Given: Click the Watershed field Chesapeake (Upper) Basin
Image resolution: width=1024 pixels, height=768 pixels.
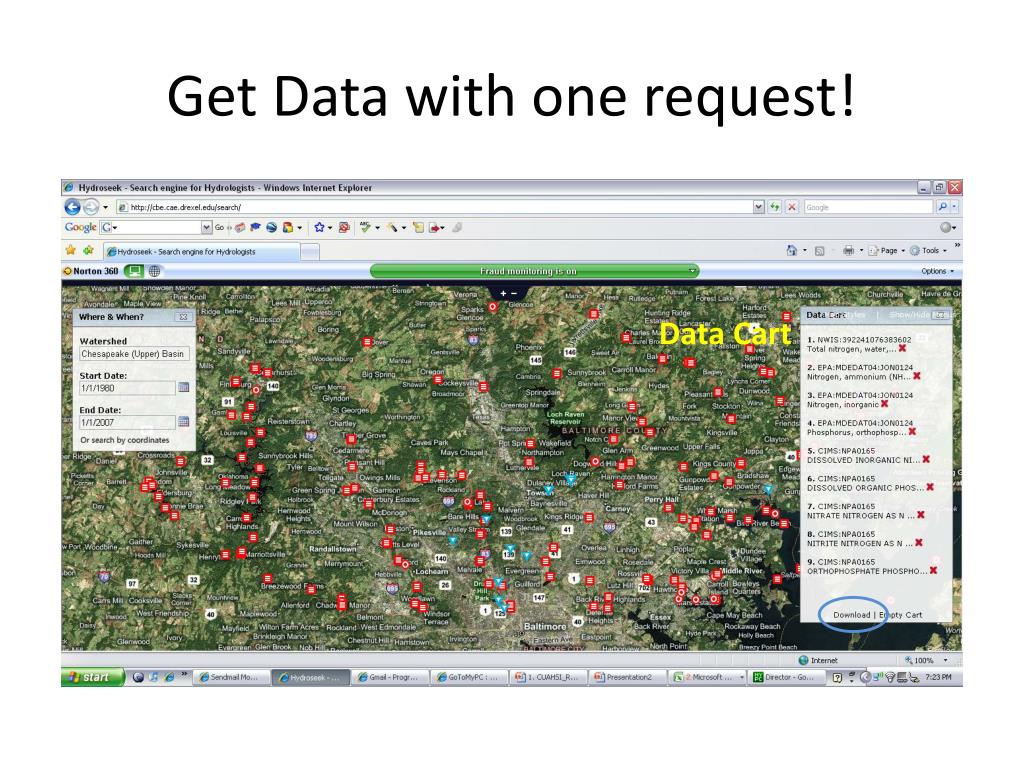Looking at the screenshot, I should click(134, 354).
